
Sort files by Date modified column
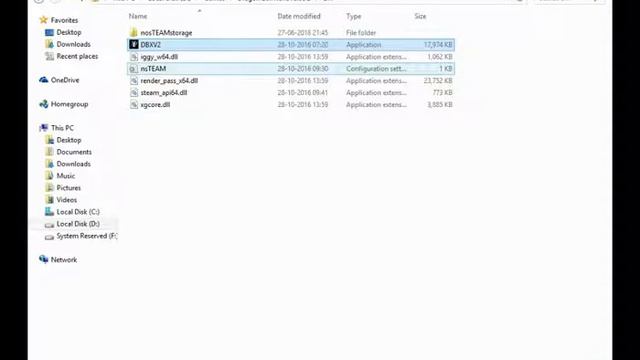(299, 16)
